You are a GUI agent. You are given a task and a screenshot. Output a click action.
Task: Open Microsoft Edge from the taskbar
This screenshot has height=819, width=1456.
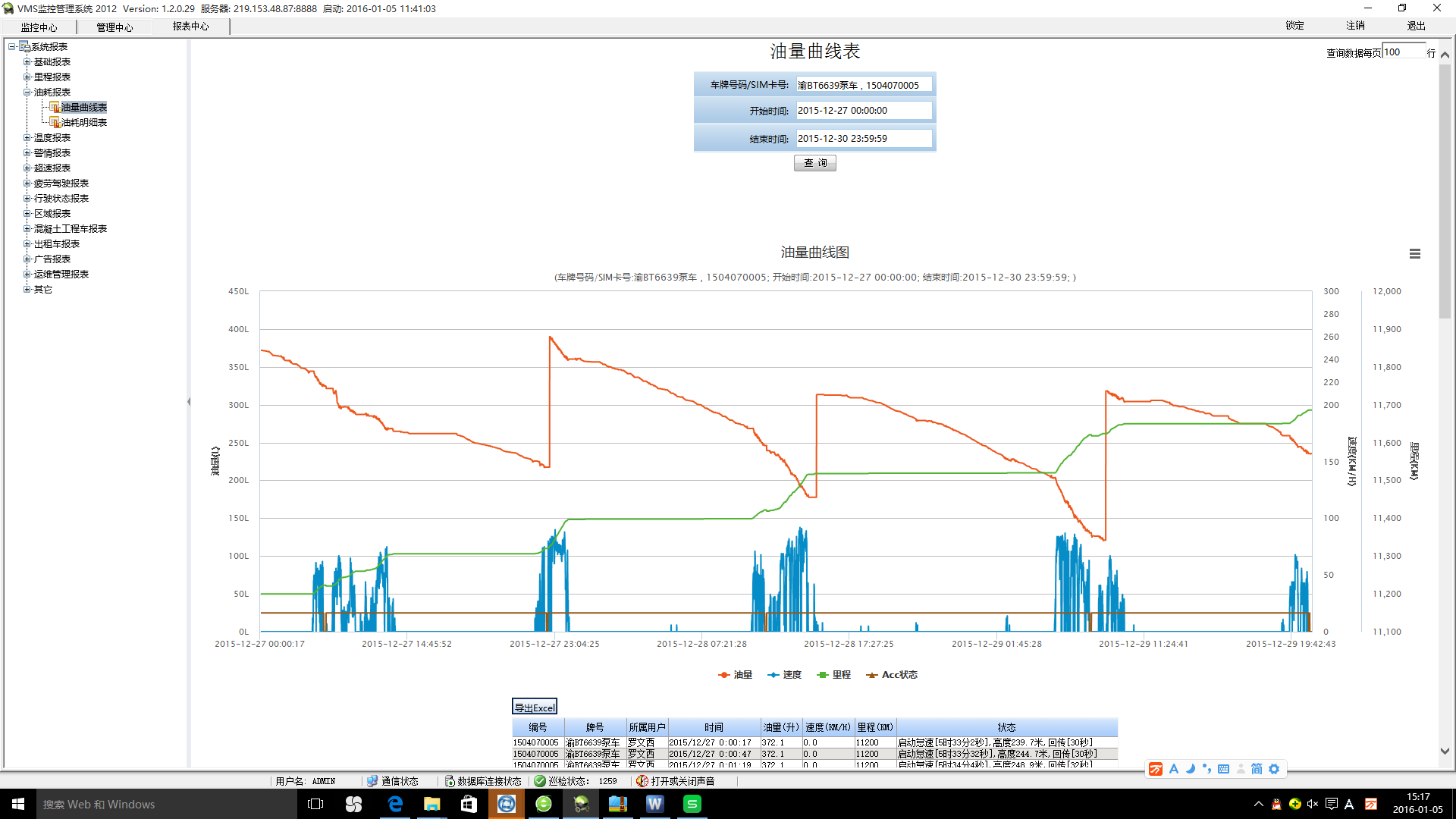coord(395,804)
